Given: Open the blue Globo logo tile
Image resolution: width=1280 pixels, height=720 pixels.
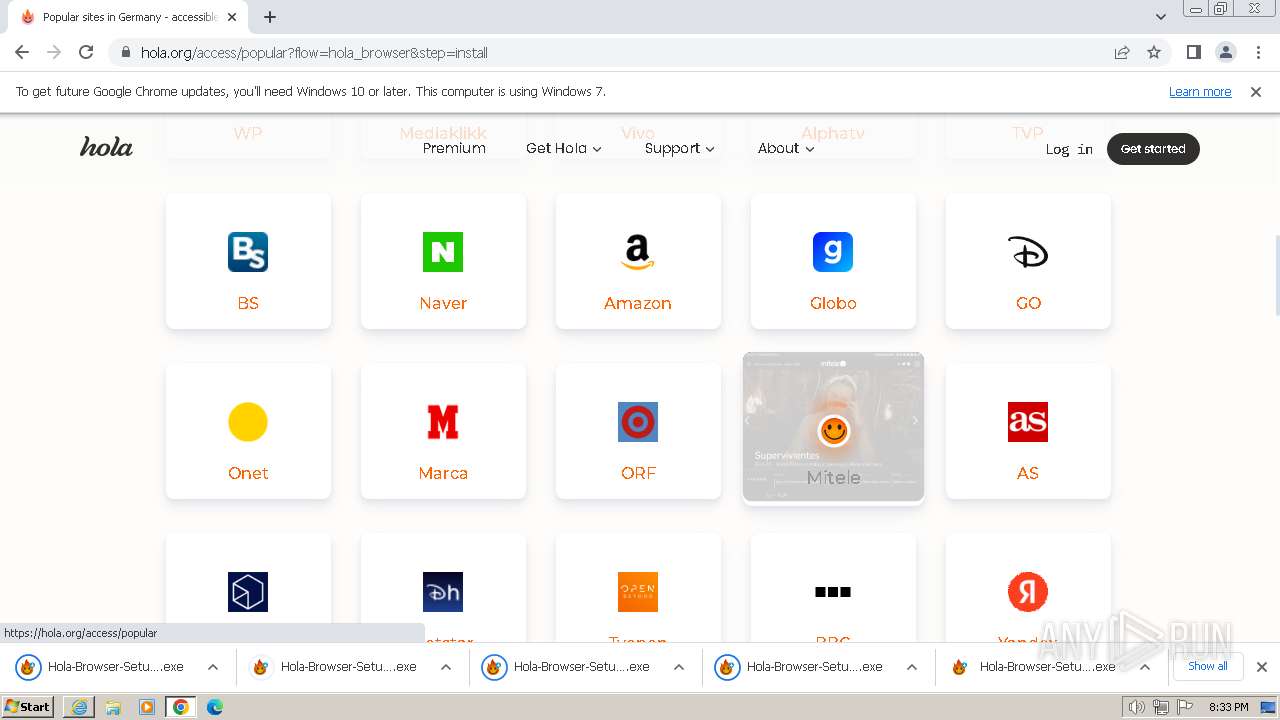Looking at the screenshot, I should coord(833,252).
